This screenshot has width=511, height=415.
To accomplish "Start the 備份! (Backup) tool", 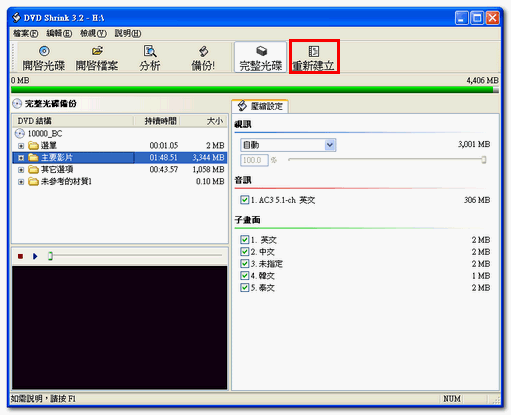I will tap(203, 57).
